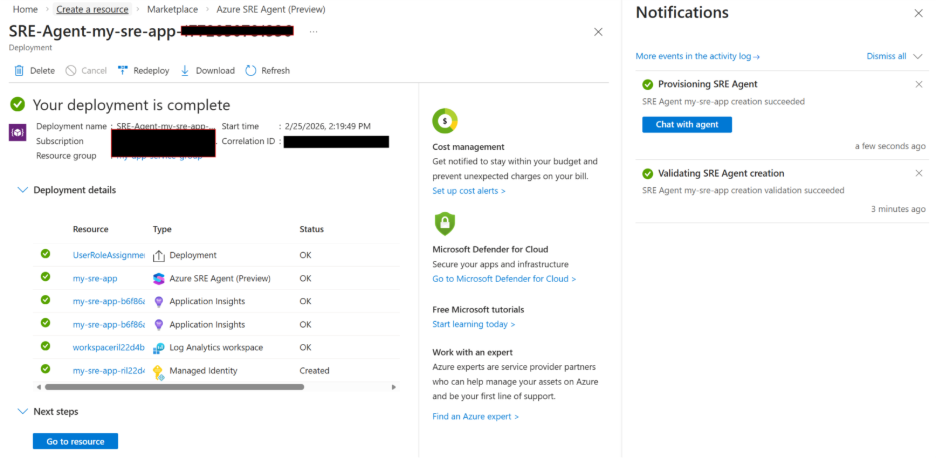Open Go to Microsoft Defender for Cloud link
The width and height of the screenshot is (936, 459).
[504, 279]
